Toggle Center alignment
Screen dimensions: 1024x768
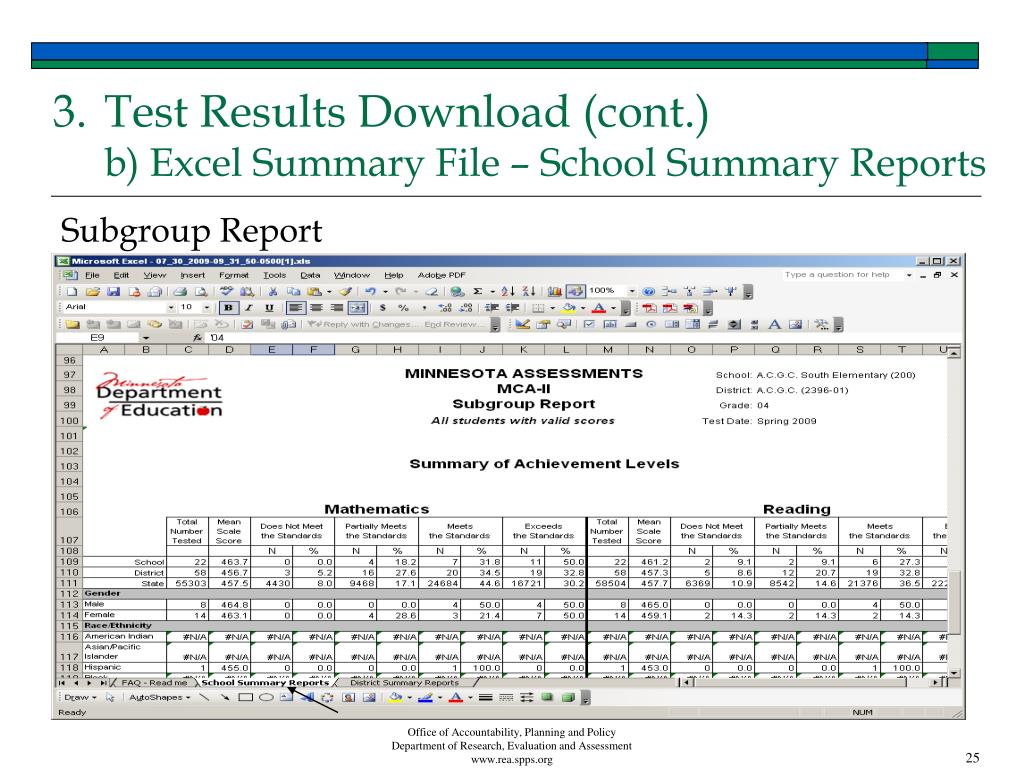point(316,308)
